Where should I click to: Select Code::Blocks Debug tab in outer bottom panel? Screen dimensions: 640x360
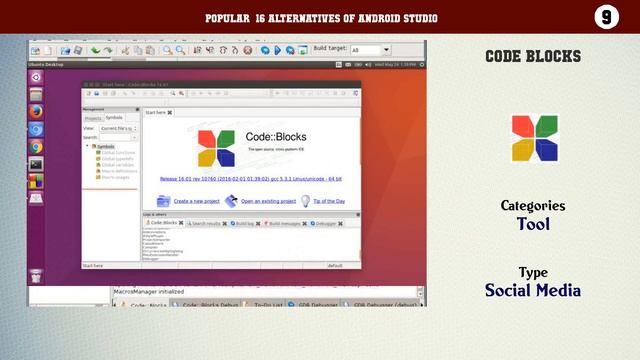pyautogui.click(x=206, y=304)
